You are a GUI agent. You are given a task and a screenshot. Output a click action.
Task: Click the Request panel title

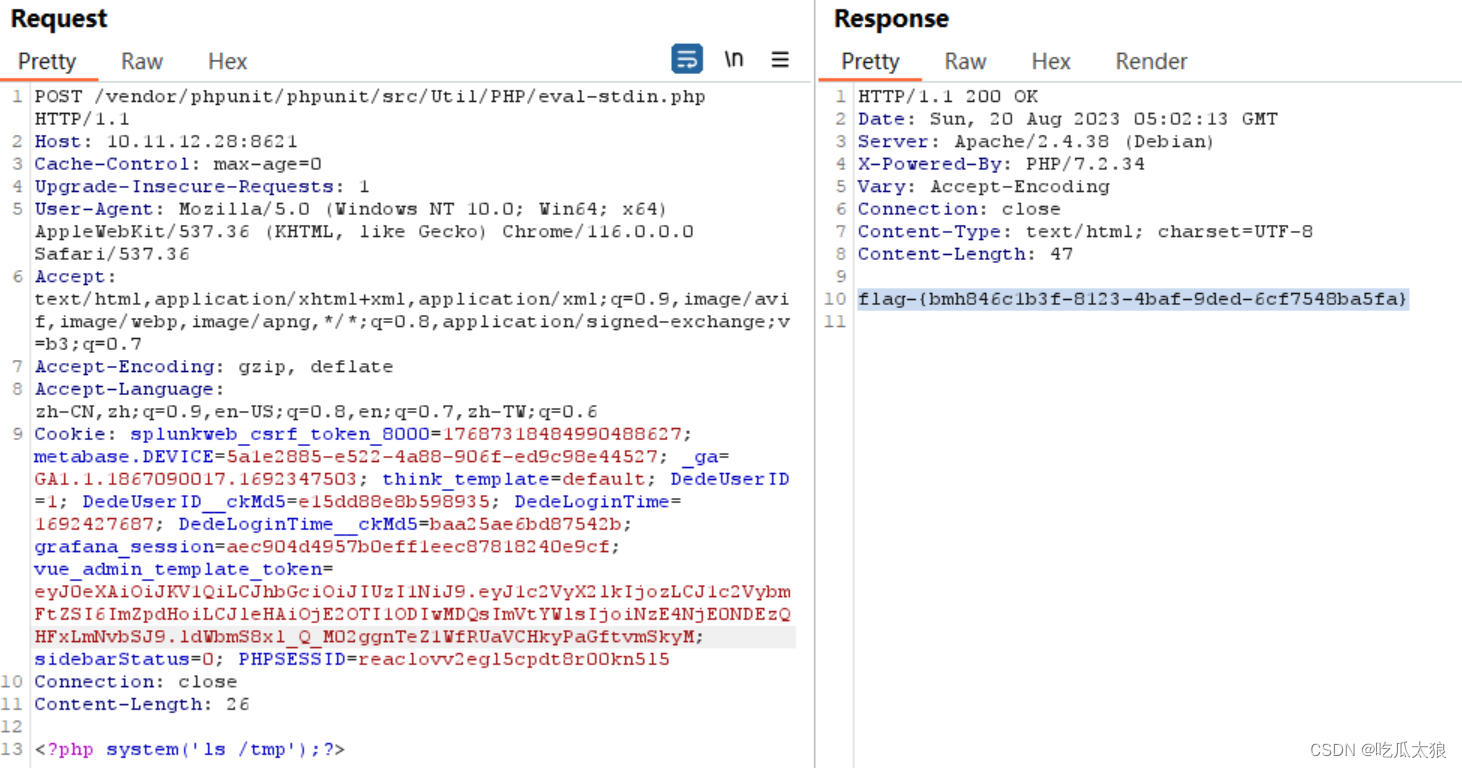[x=59, y=19]
